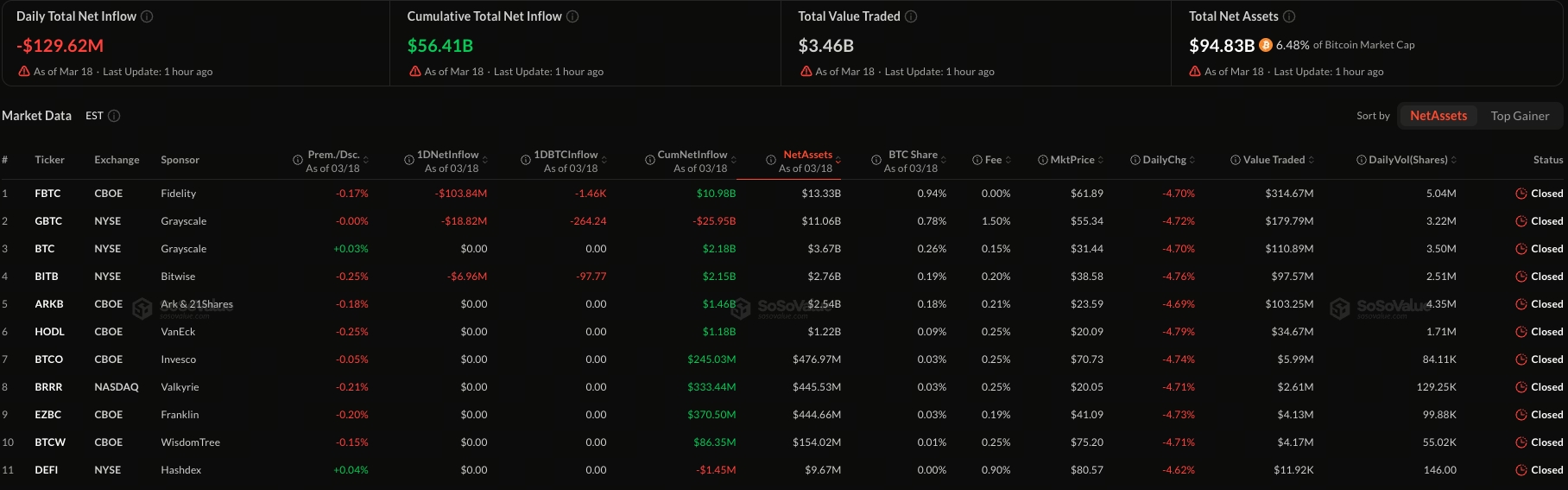Click the $13.33B net assets cell
The image size is (1568, 490).
(821, 194)
